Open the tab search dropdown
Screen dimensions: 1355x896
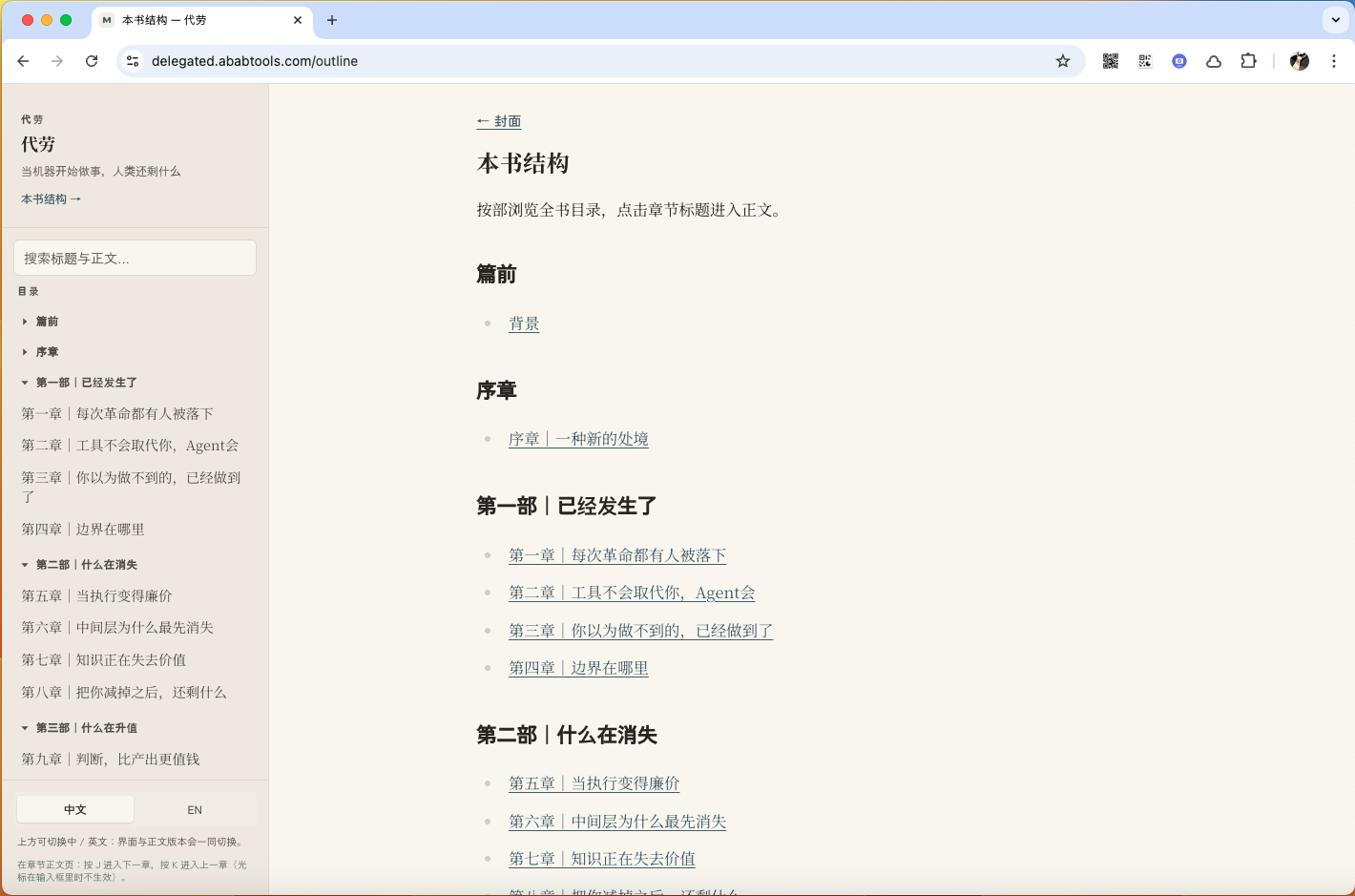pyautogui.click(x=1336, y=20)
